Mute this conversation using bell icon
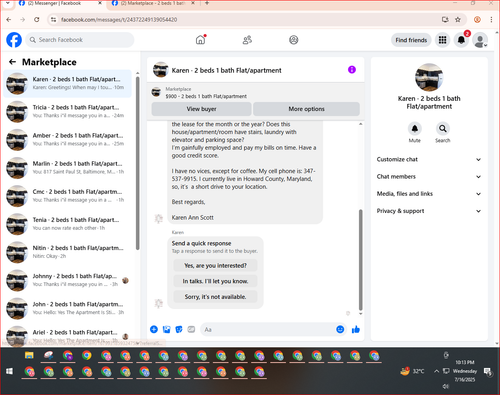 point(414,128)
